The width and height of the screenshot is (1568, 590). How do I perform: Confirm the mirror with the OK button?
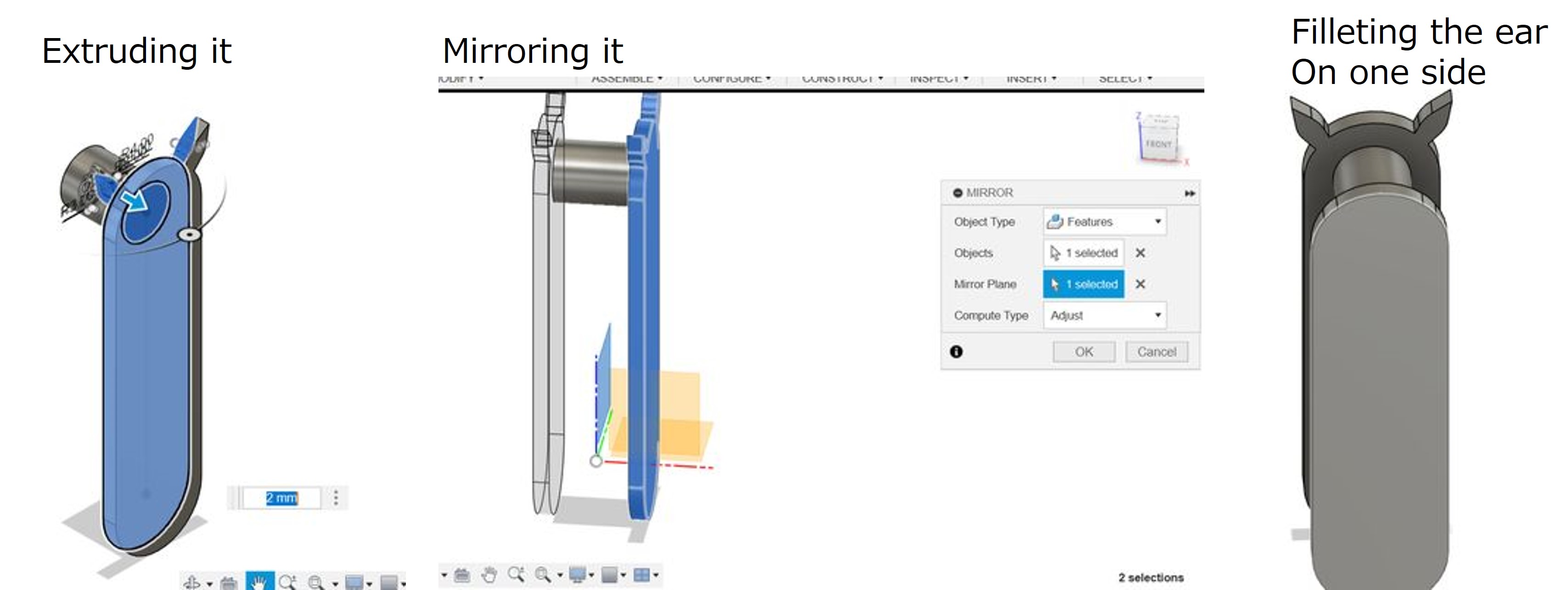coord(1084,352)
